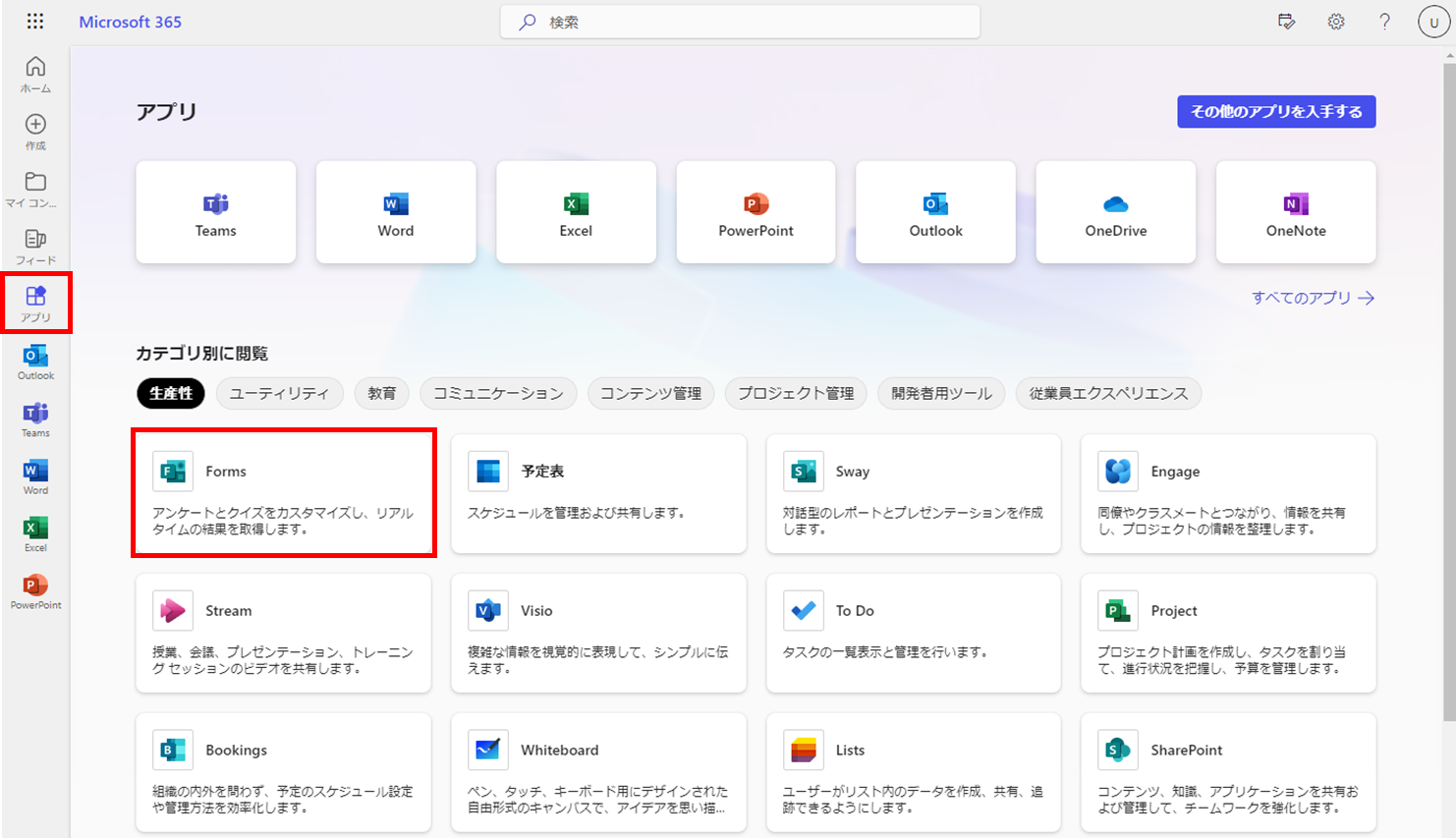Launch Teams from the left sidebar
This screenshot has width=1456, height=838.
(35, 419)
